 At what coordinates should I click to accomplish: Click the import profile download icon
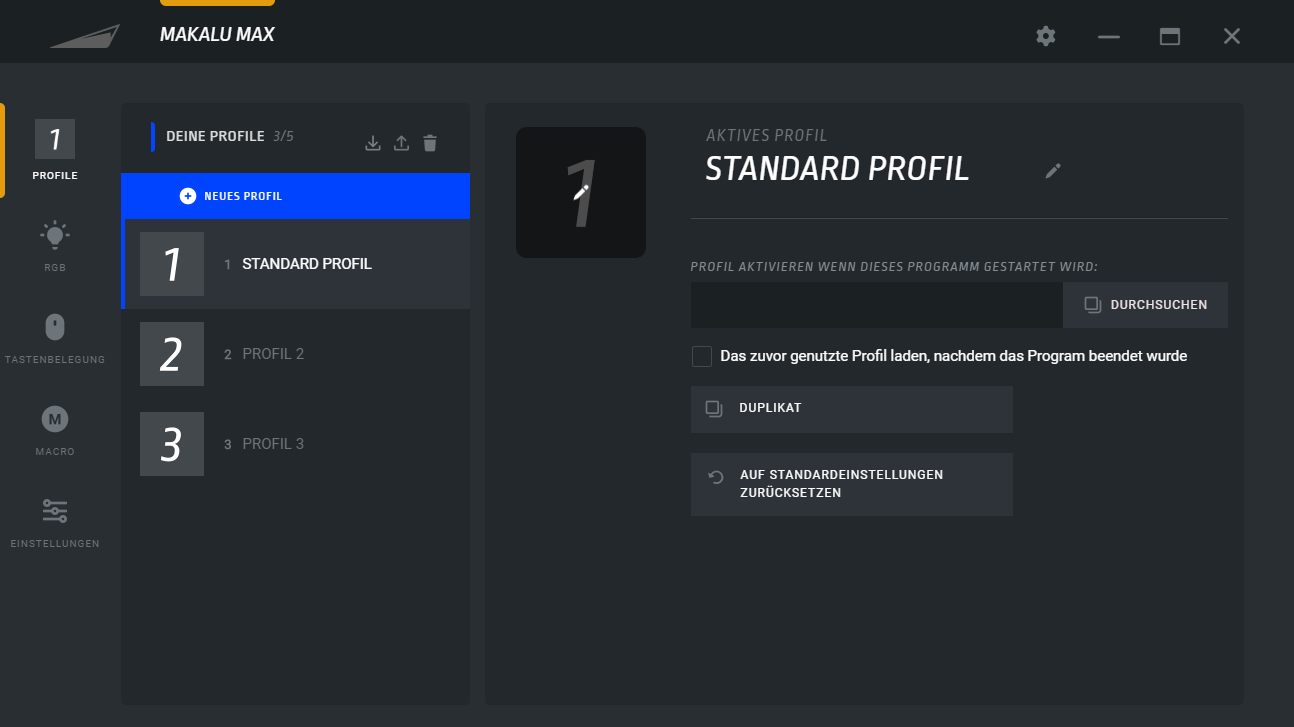(373, 143)
